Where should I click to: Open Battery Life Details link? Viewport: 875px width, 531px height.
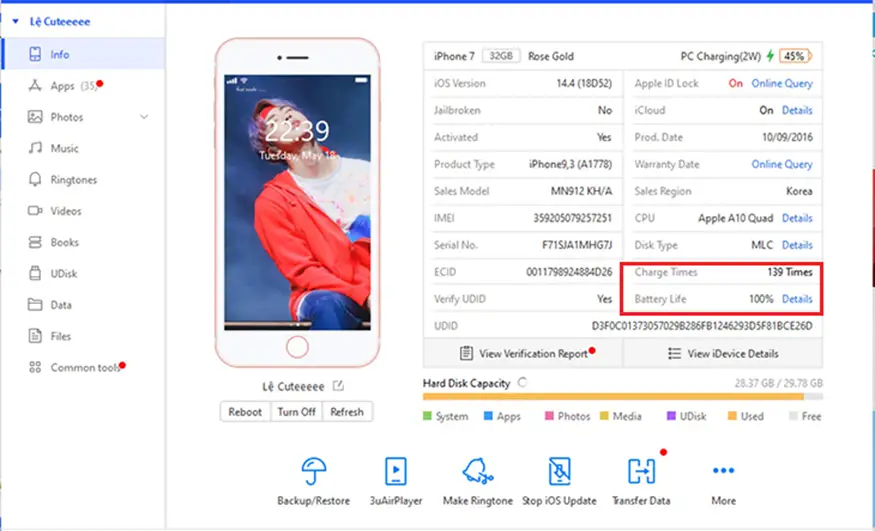pos(796,299)
